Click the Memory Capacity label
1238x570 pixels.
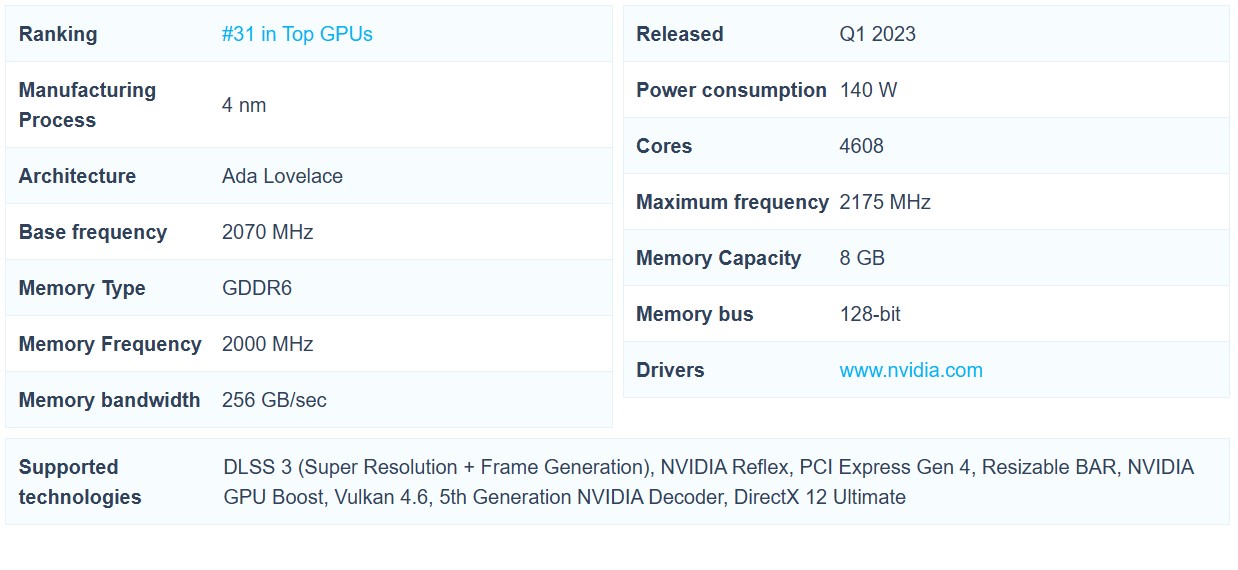718,258
